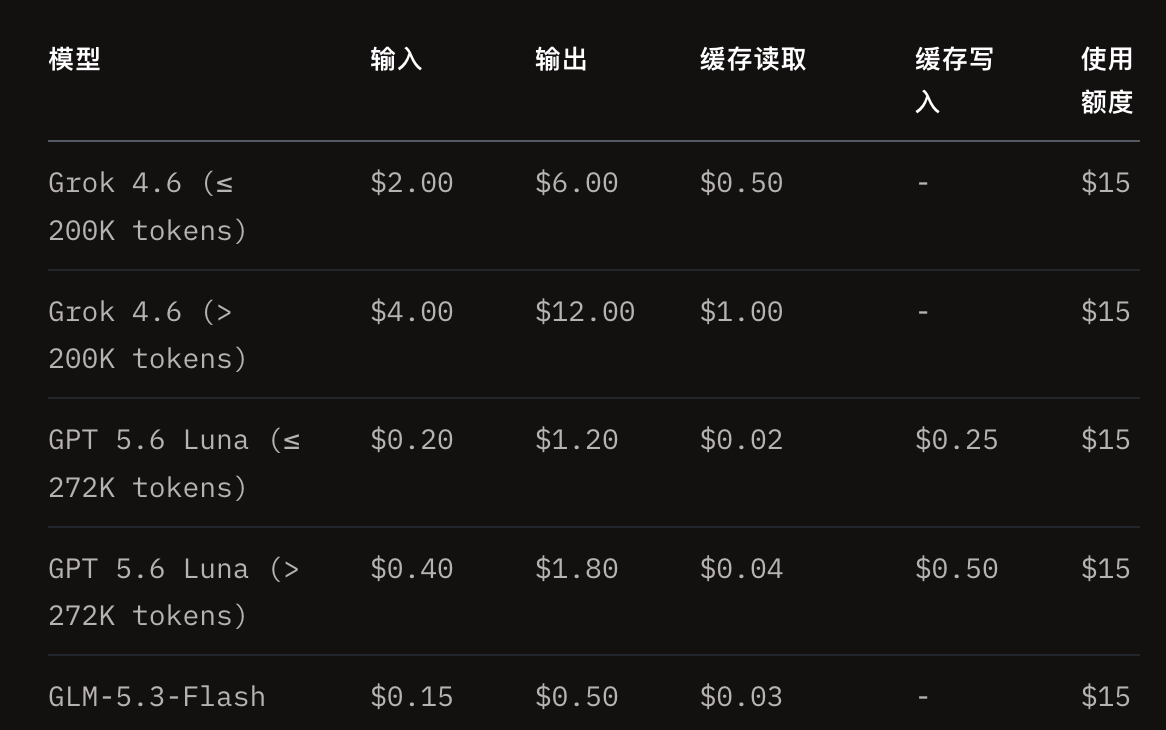Click the $0.50 cache write price for Luna
Screen dimensions: 1166x730
click(956, 568)
